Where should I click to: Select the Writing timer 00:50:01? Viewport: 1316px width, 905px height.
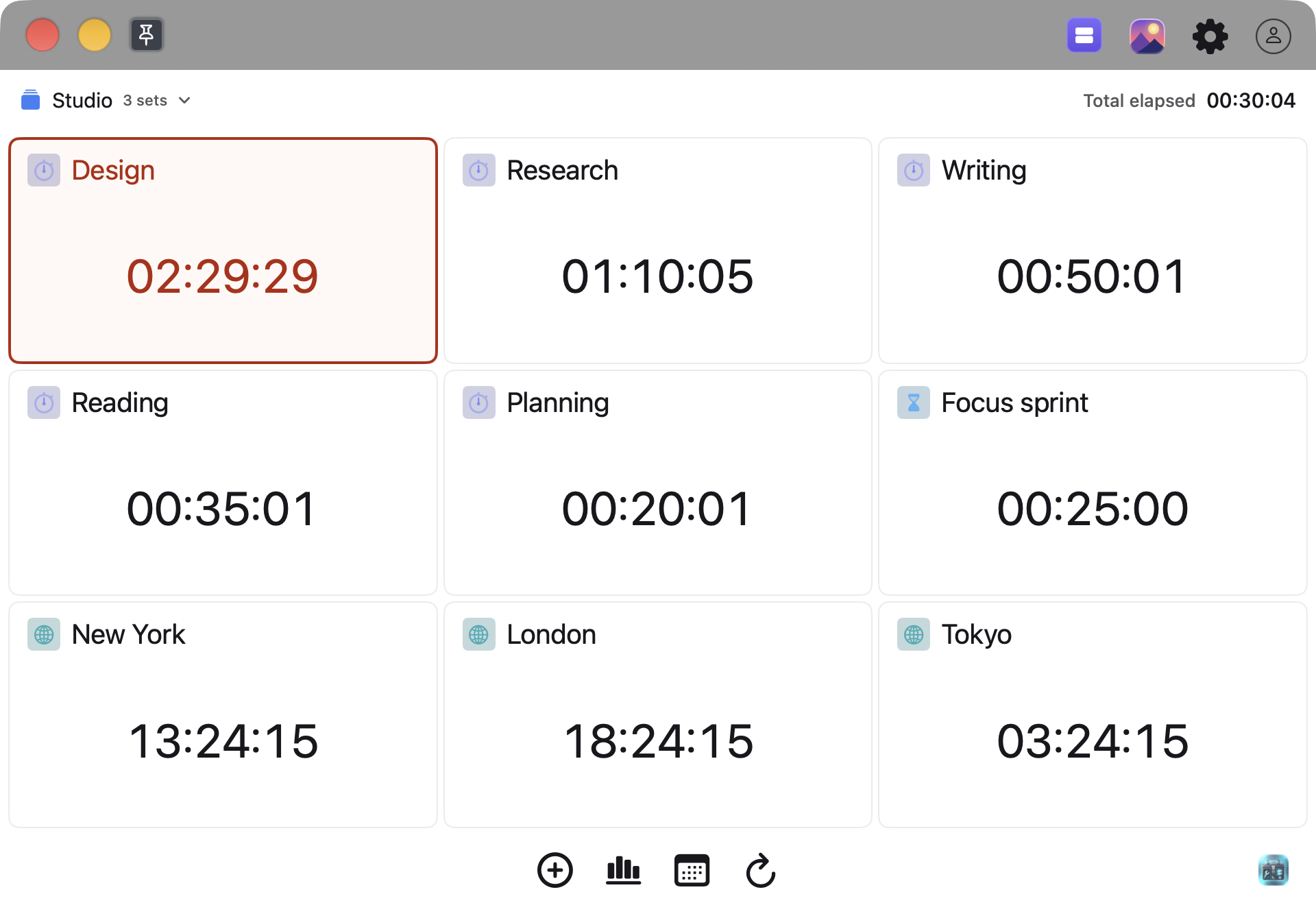pos(1092,276)
